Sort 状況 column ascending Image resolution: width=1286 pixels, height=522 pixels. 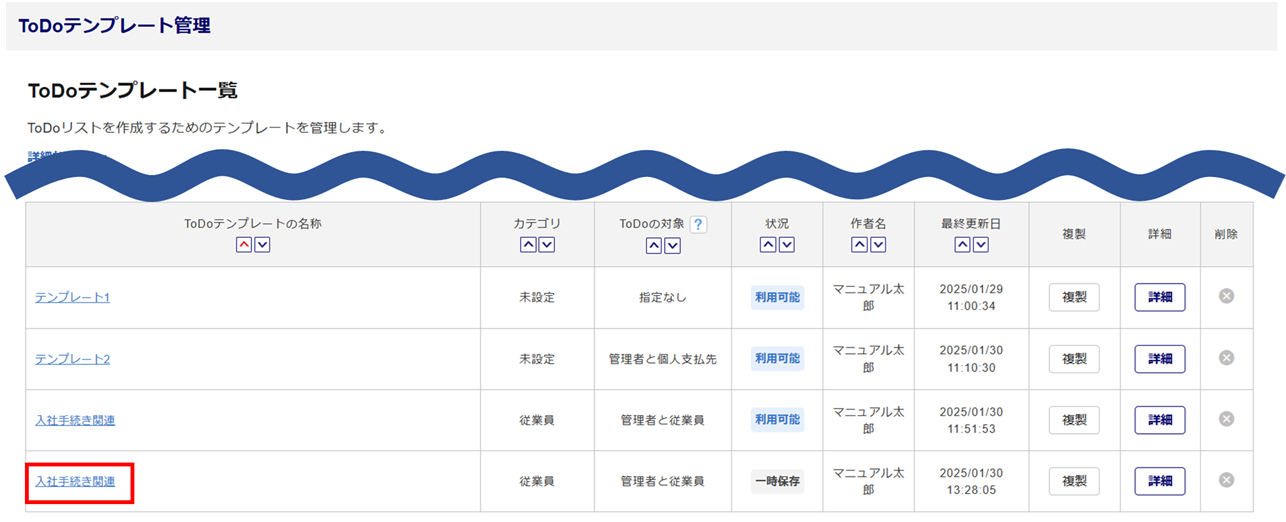click(768, 245)
